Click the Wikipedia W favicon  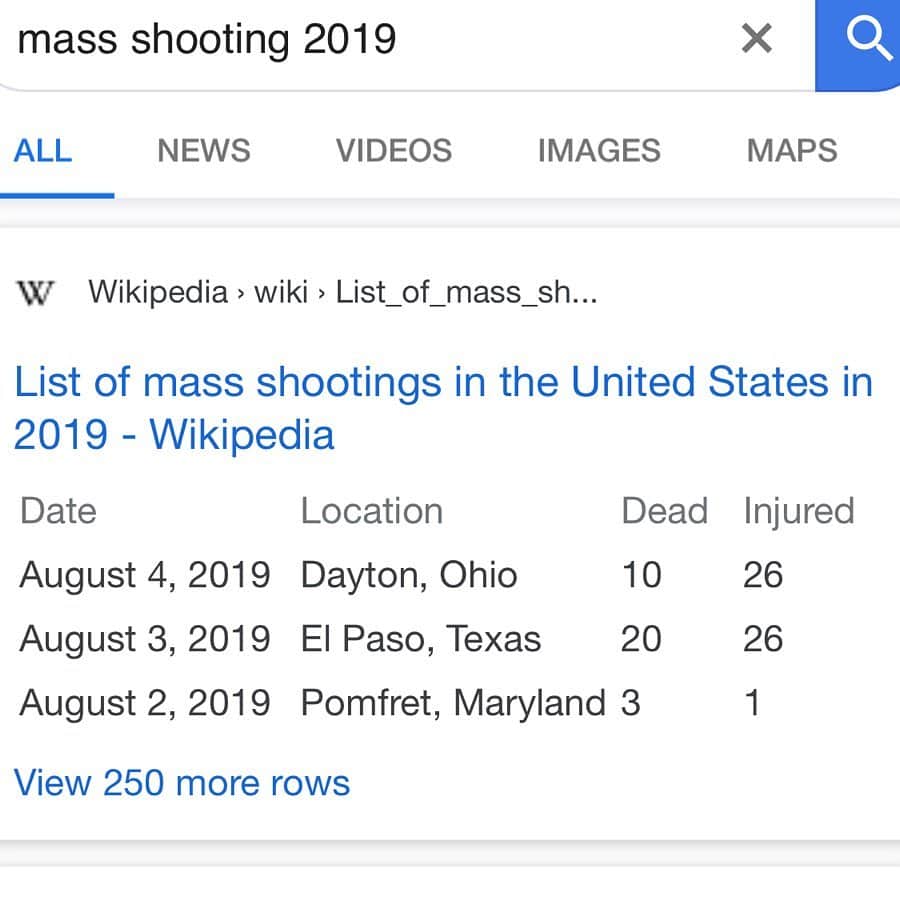click(36, 293)
